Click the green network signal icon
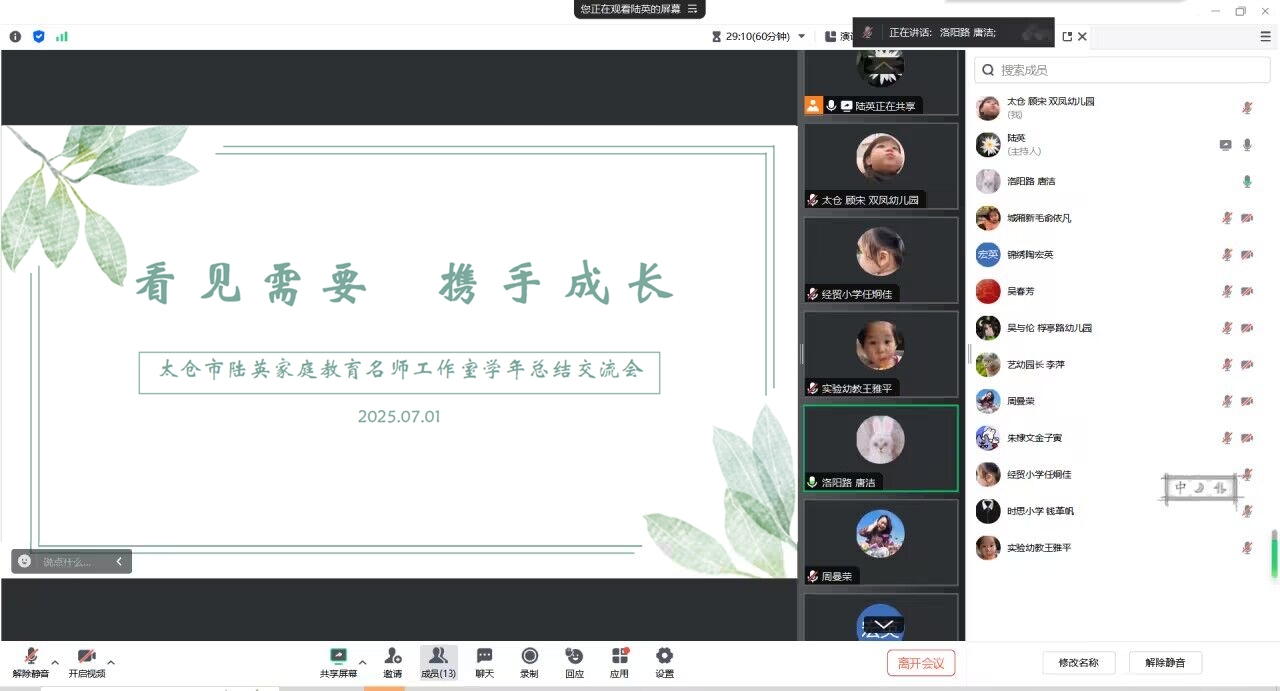Screen dimensions: 1280x691 pos(62,36)
